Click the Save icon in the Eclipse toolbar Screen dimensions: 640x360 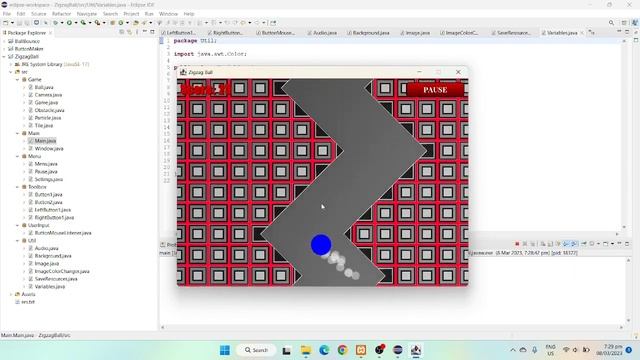[19, 23]
